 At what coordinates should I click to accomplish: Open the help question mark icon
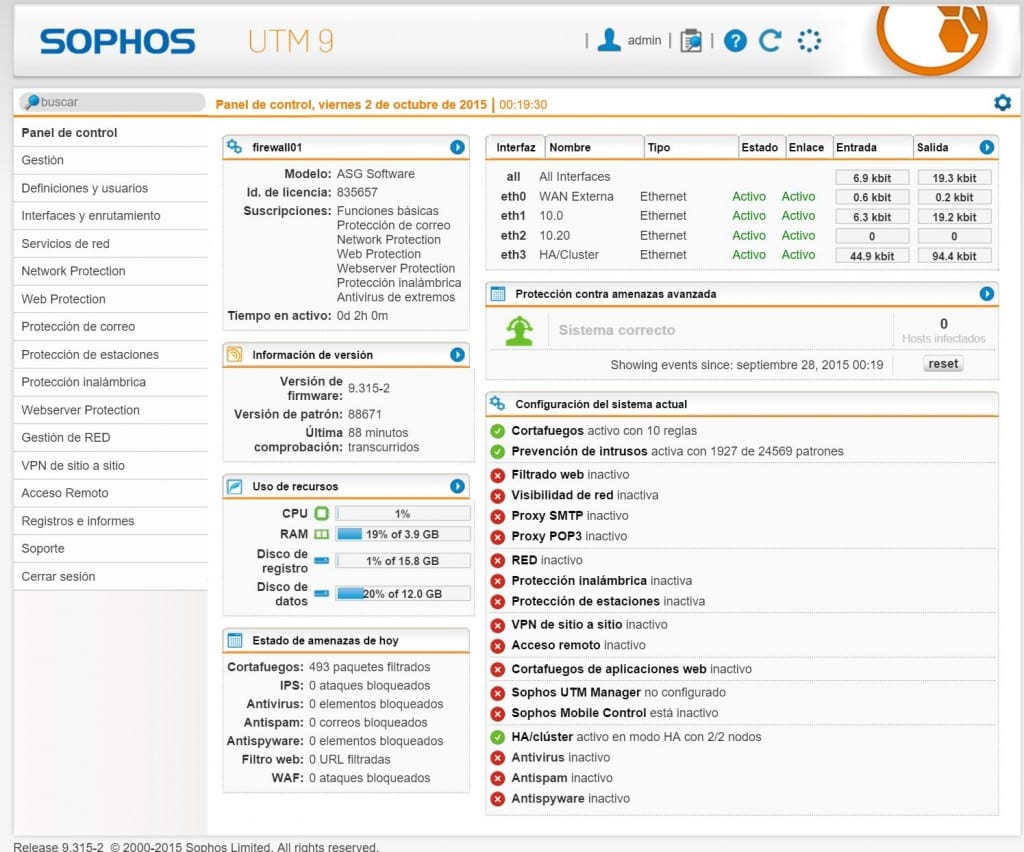click(735, 41)
